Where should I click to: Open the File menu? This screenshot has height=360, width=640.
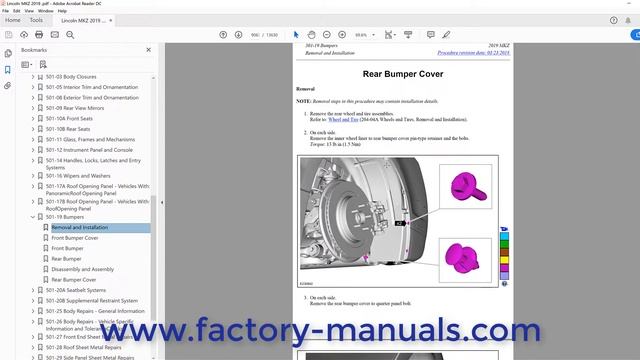click(x=5, y=11)
